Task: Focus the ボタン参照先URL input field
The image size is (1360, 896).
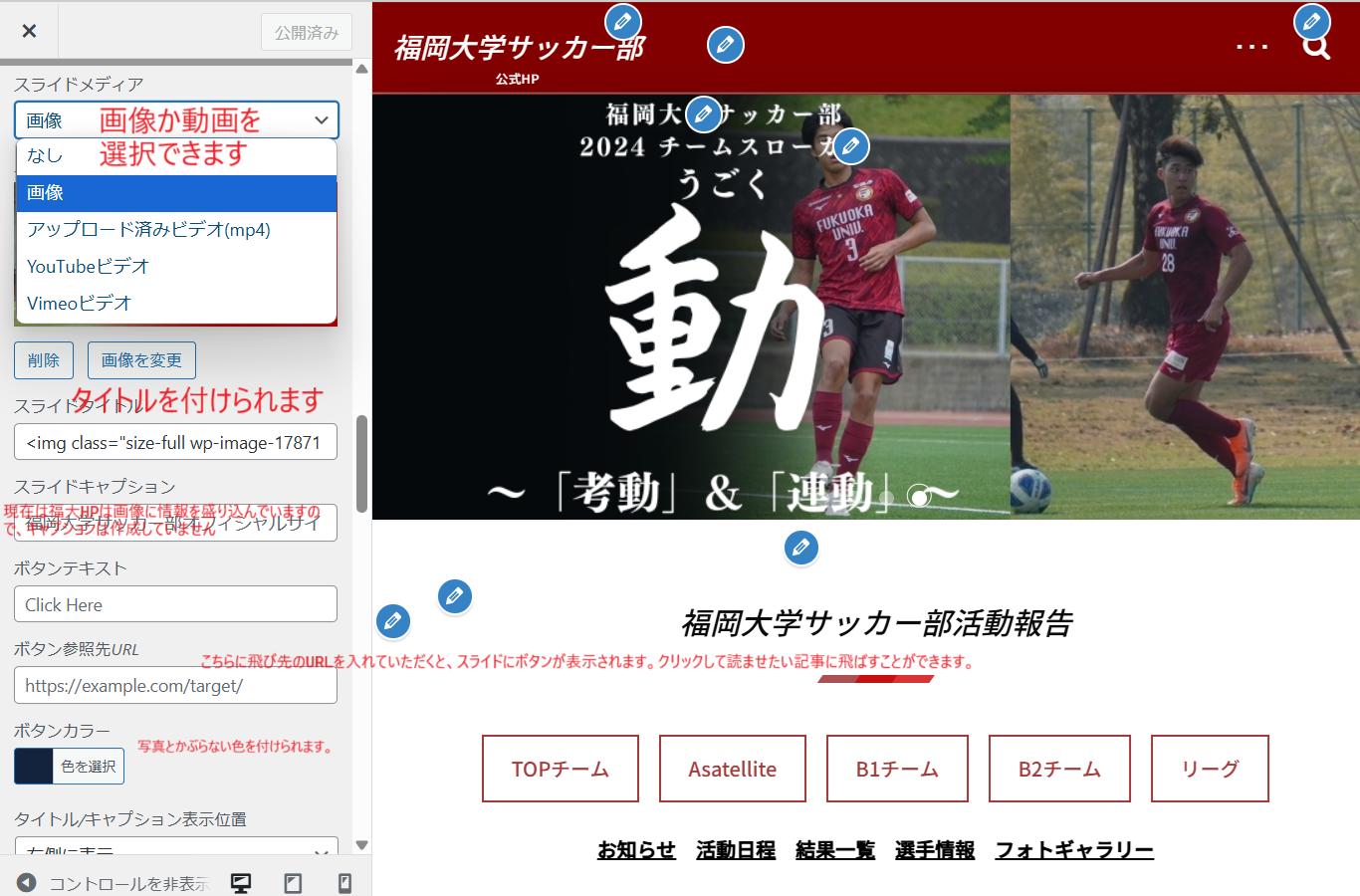Action: pyautogui.click(x=175, y=686)
